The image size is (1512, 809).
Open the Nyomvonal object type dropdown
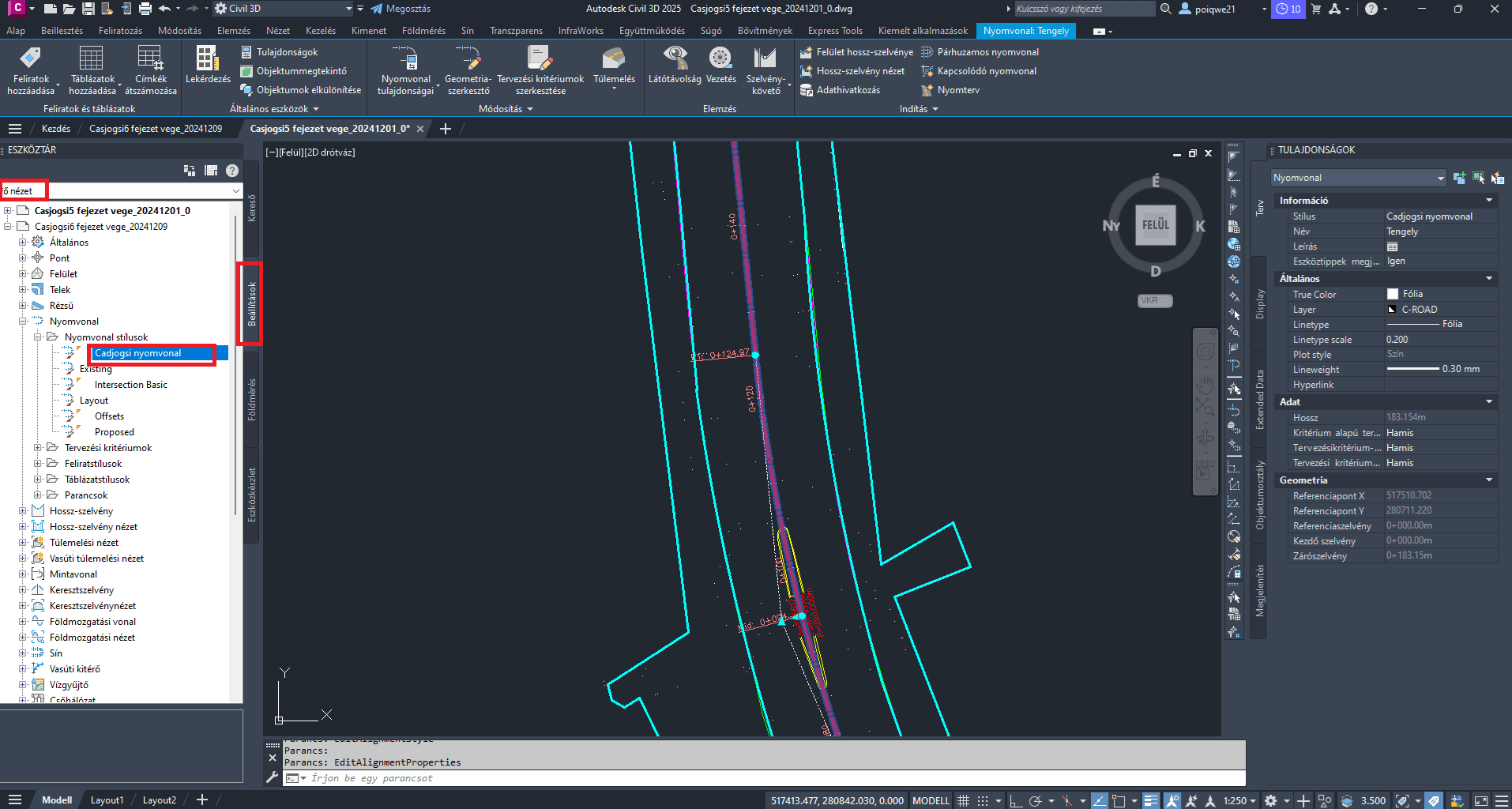[1358, 178]
